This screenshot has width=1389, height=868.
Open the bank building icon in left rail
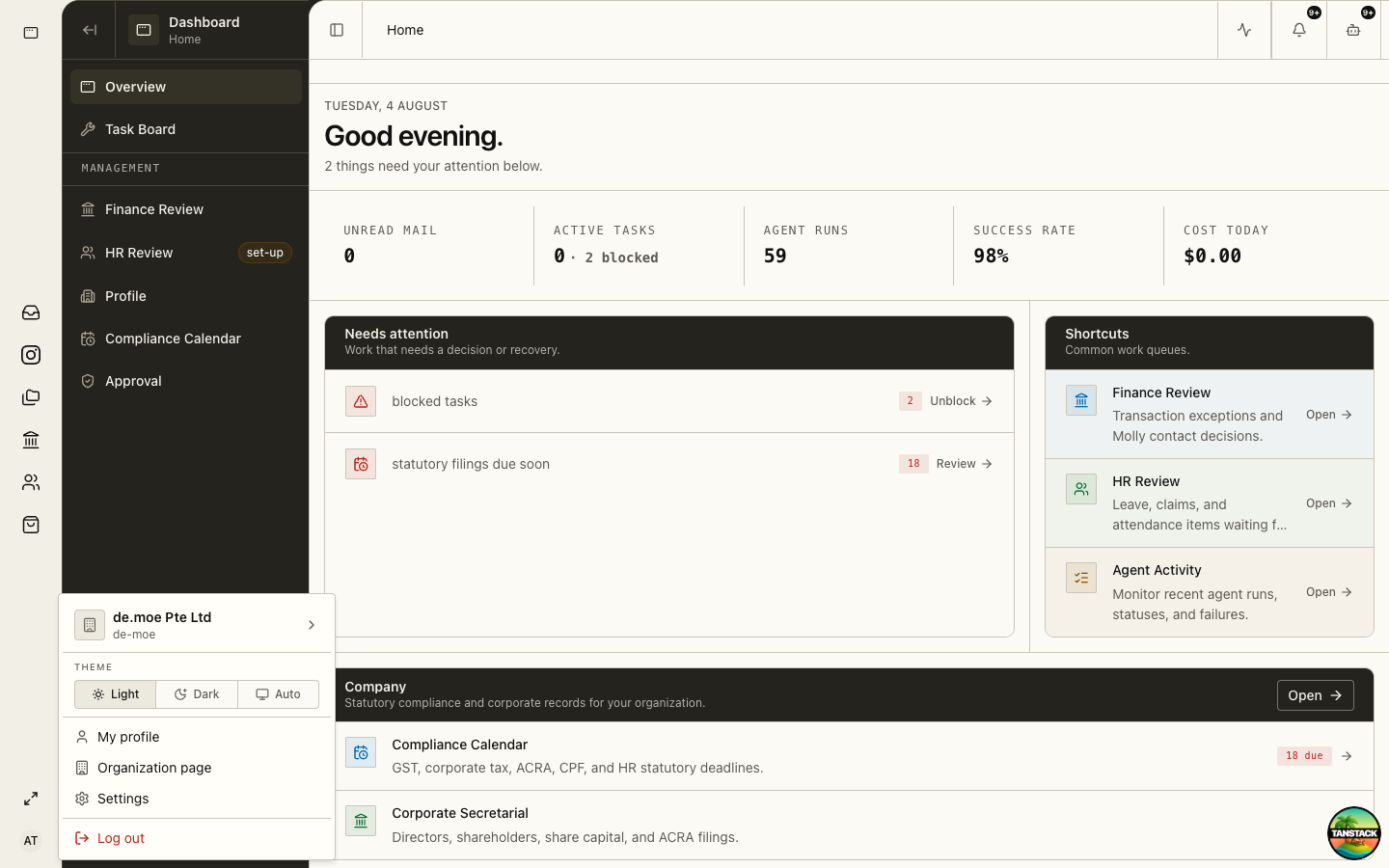click(31, 440)
